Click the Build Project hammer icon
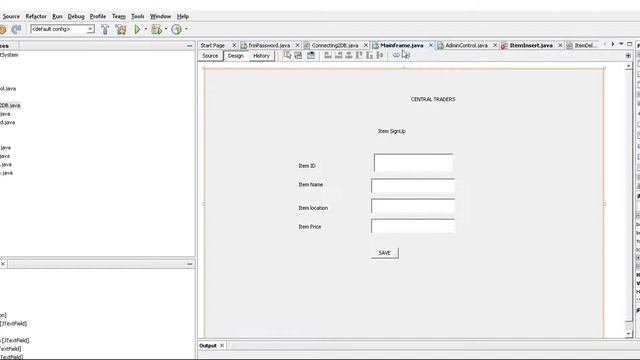This screenshot has width=640, height=360. [105, 29]
